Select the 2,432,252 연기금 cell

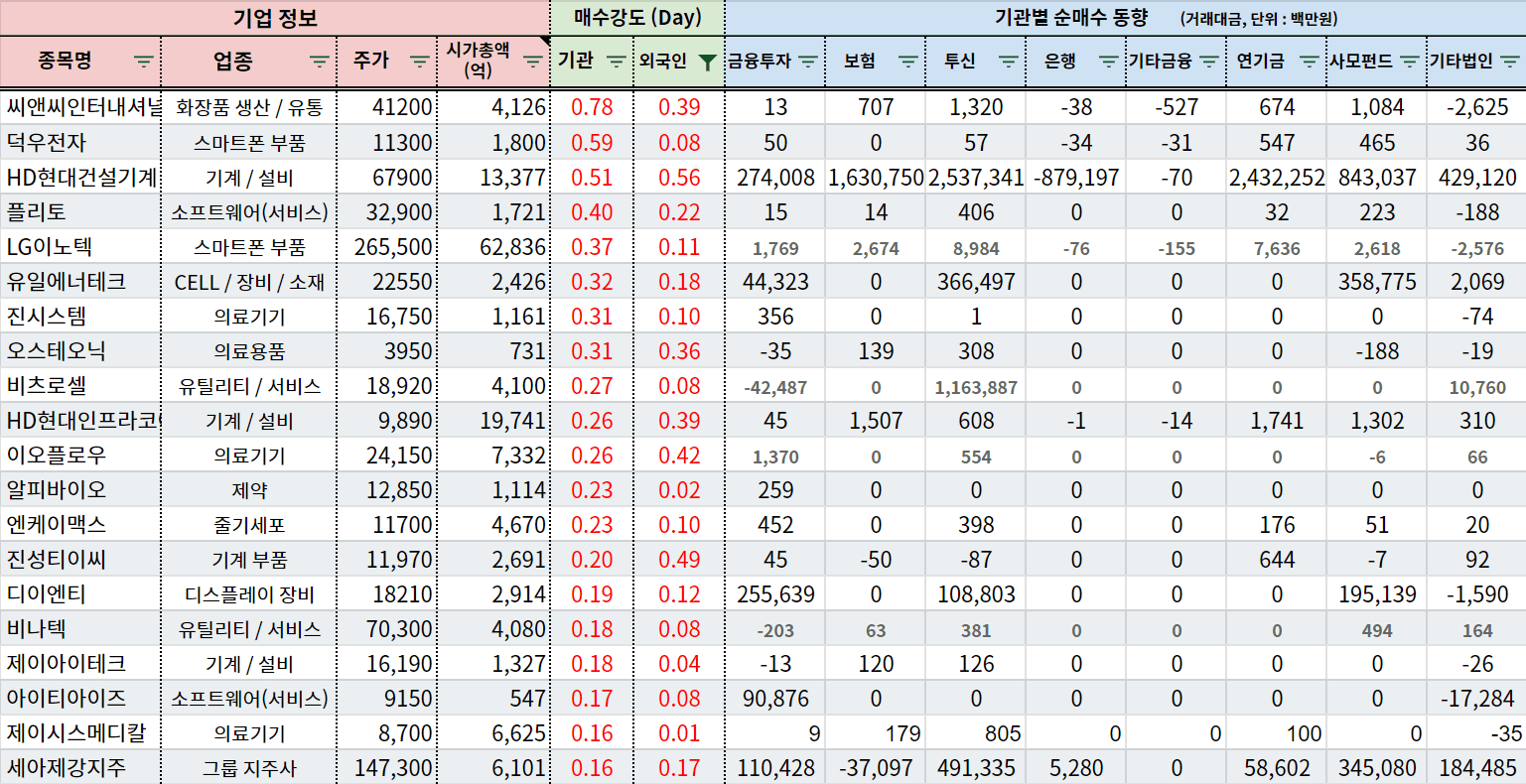1277,178
